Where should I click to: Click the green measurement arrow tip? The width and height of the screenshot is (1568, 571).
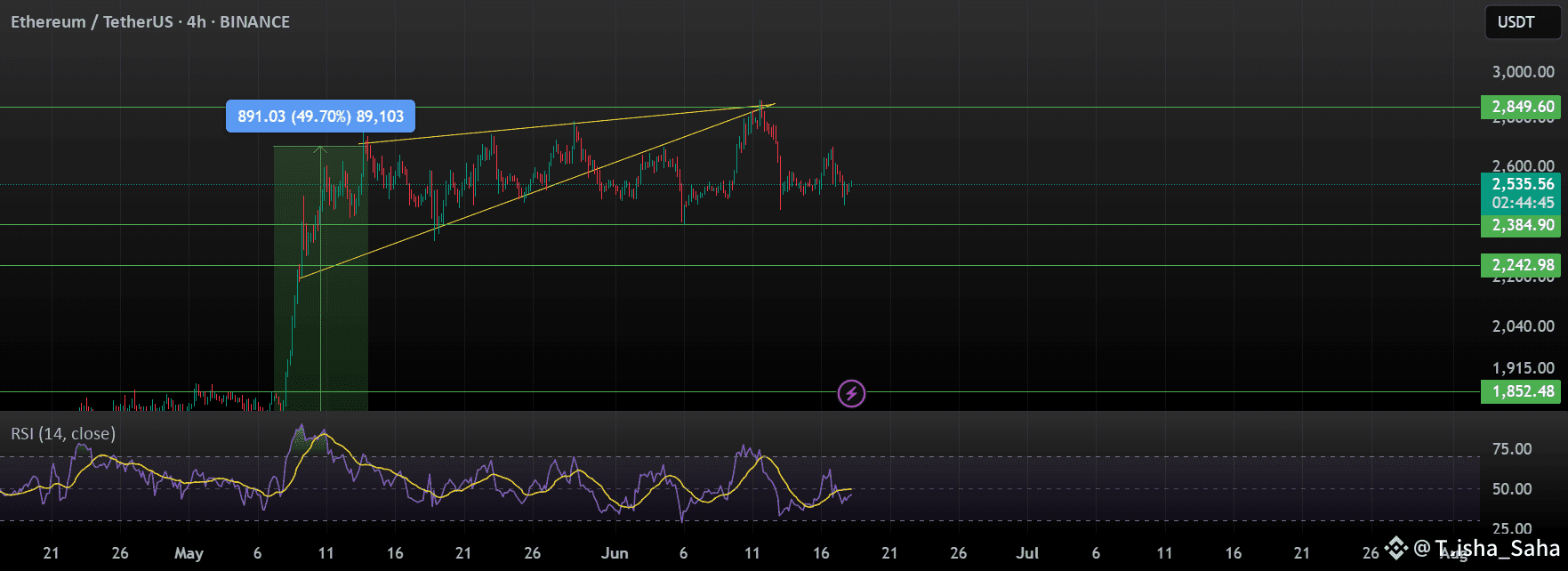[x=321, y=149]
